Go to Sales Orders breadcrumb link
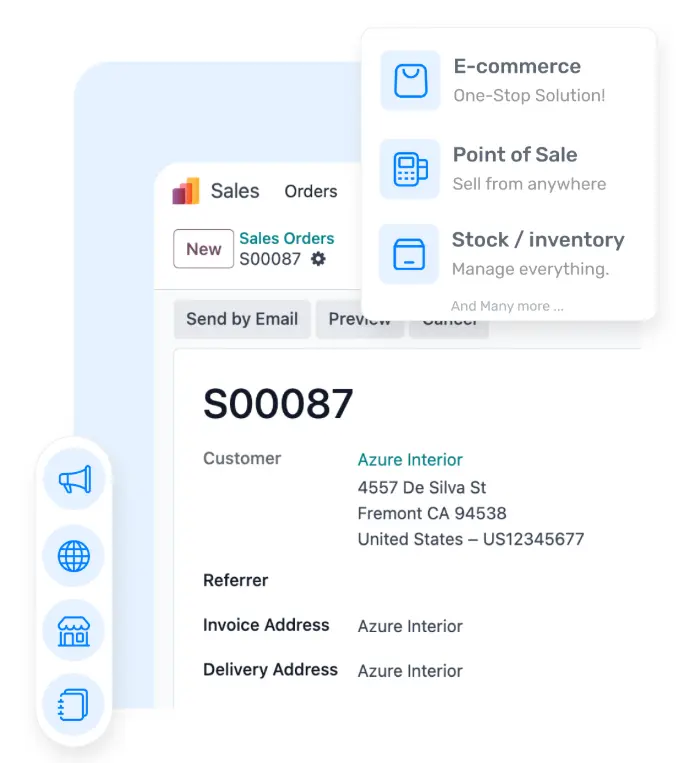Screen dimensions: 690x763 pyautogui.click(x=287, y=238)
